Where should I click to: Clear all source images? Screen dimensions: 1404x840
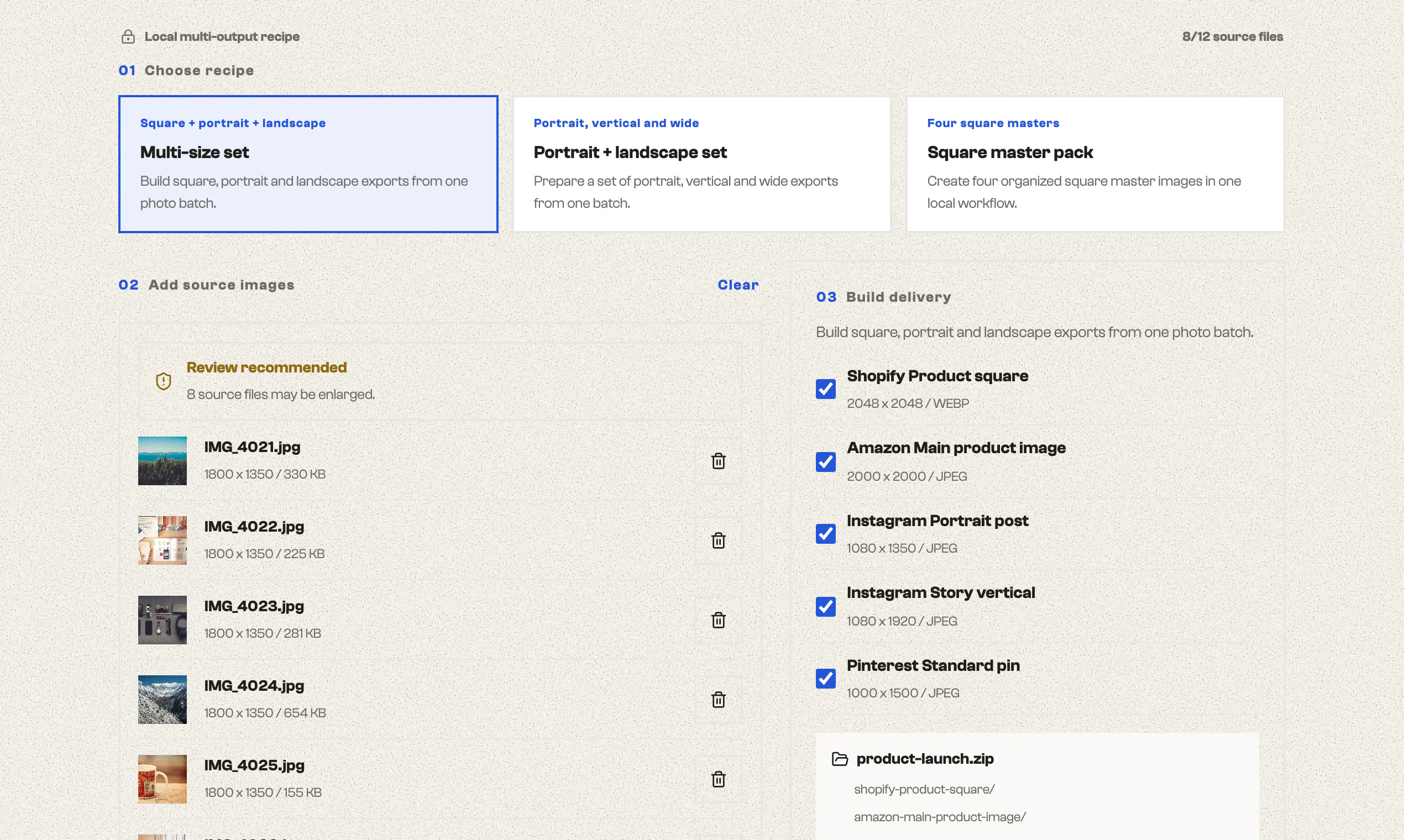pos(738,285)
